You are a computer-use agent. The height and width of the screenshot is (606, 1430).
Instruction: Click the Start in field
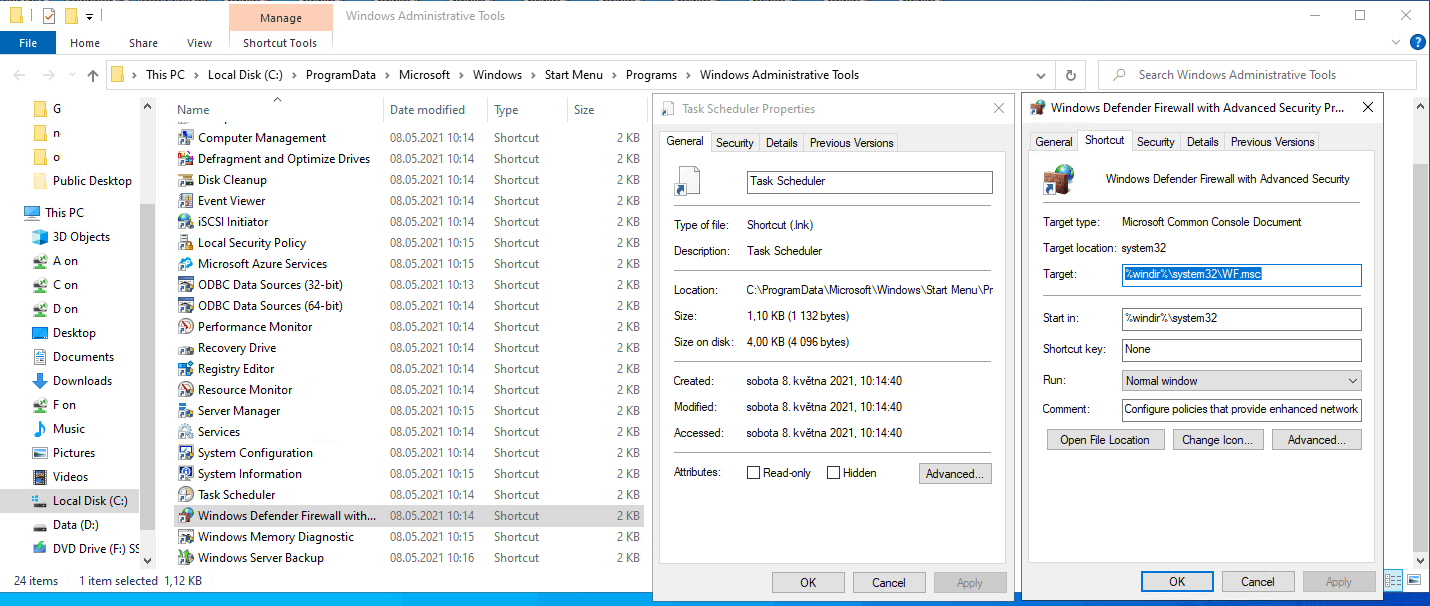click(1242, 319)
